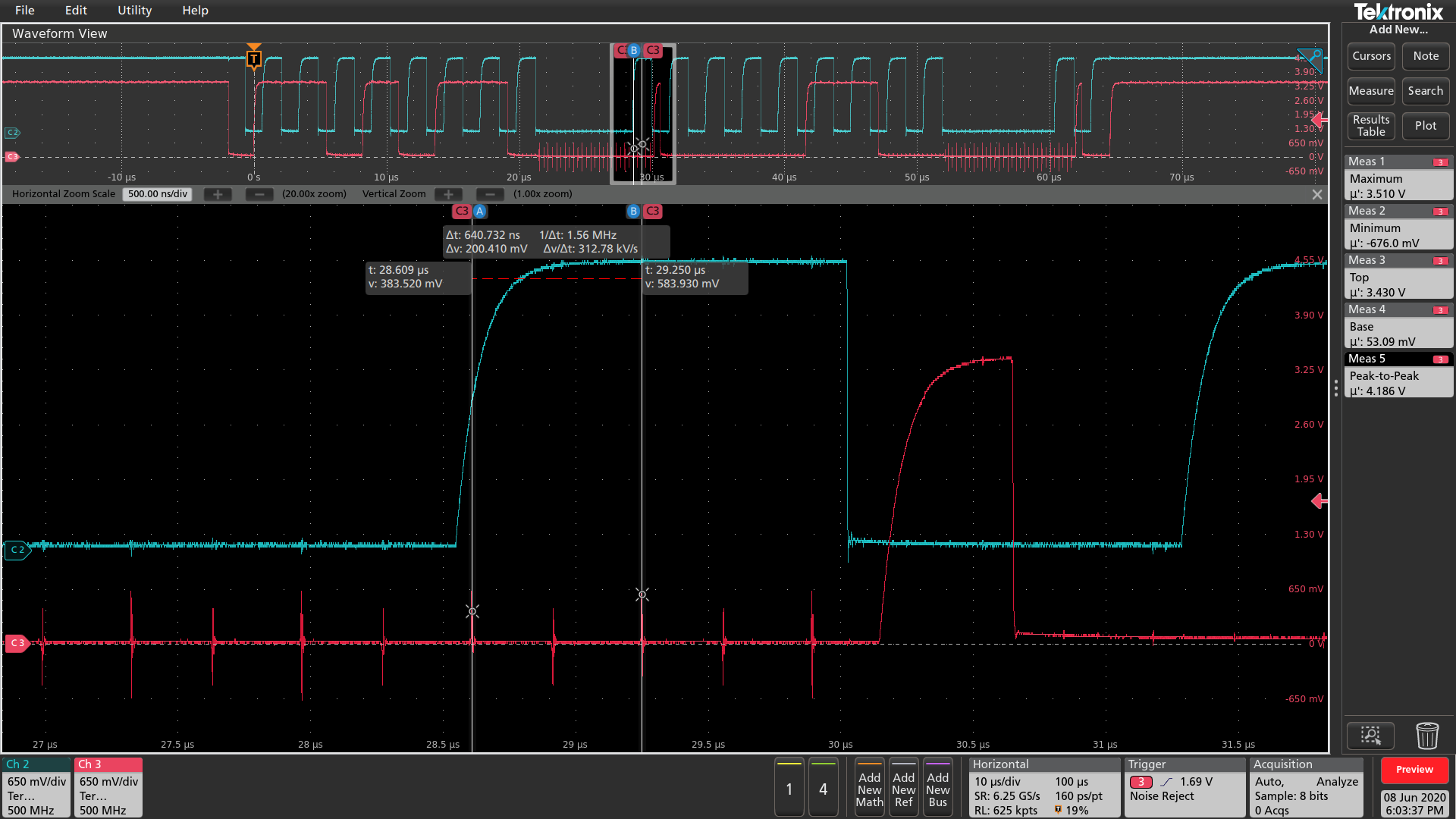
Task: Open the Ch 3 settings badge
Action: click(x=108, y=787)
